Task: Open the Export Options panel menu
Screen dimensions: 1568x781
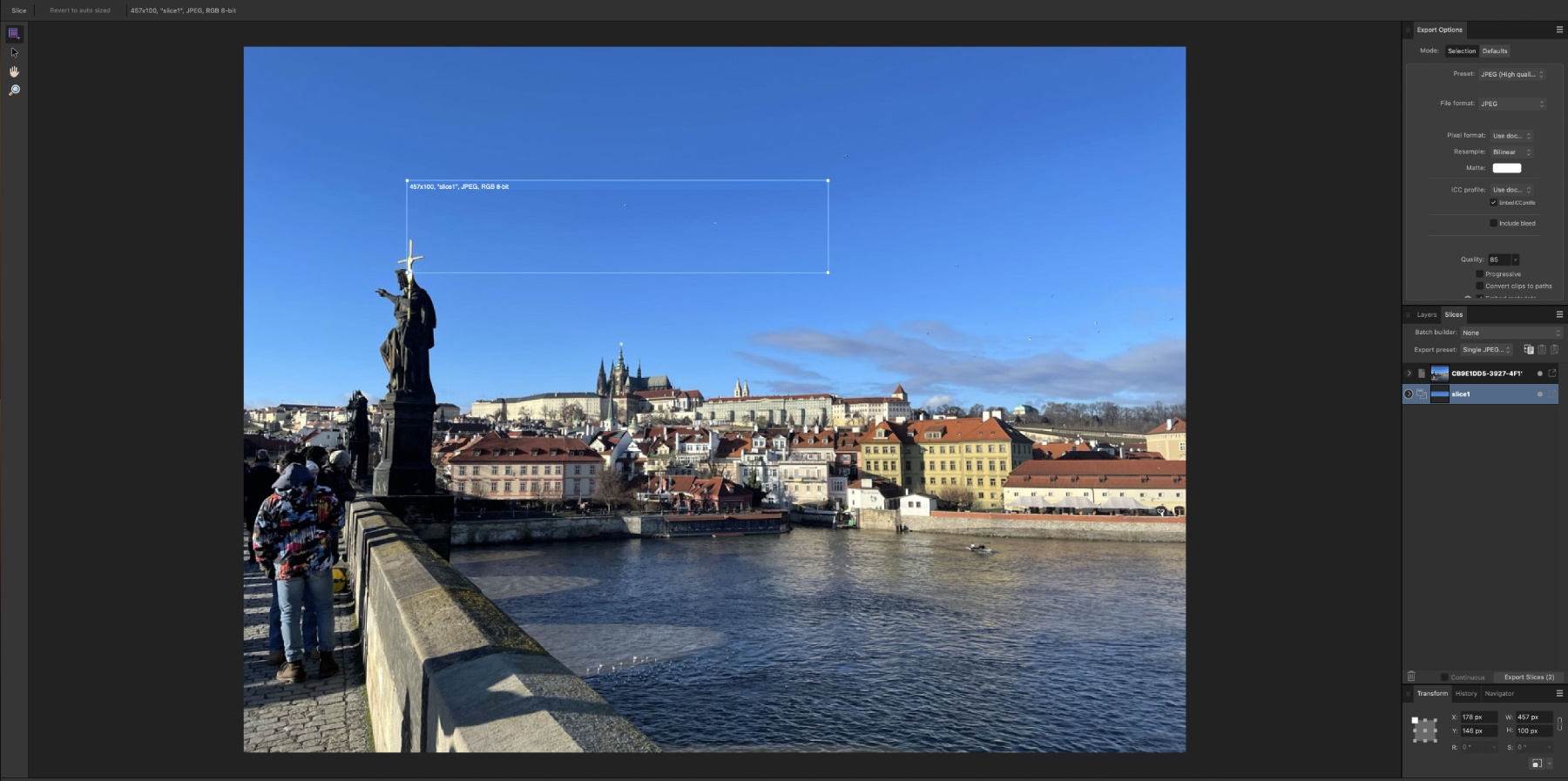Action: click(1559, 30)
